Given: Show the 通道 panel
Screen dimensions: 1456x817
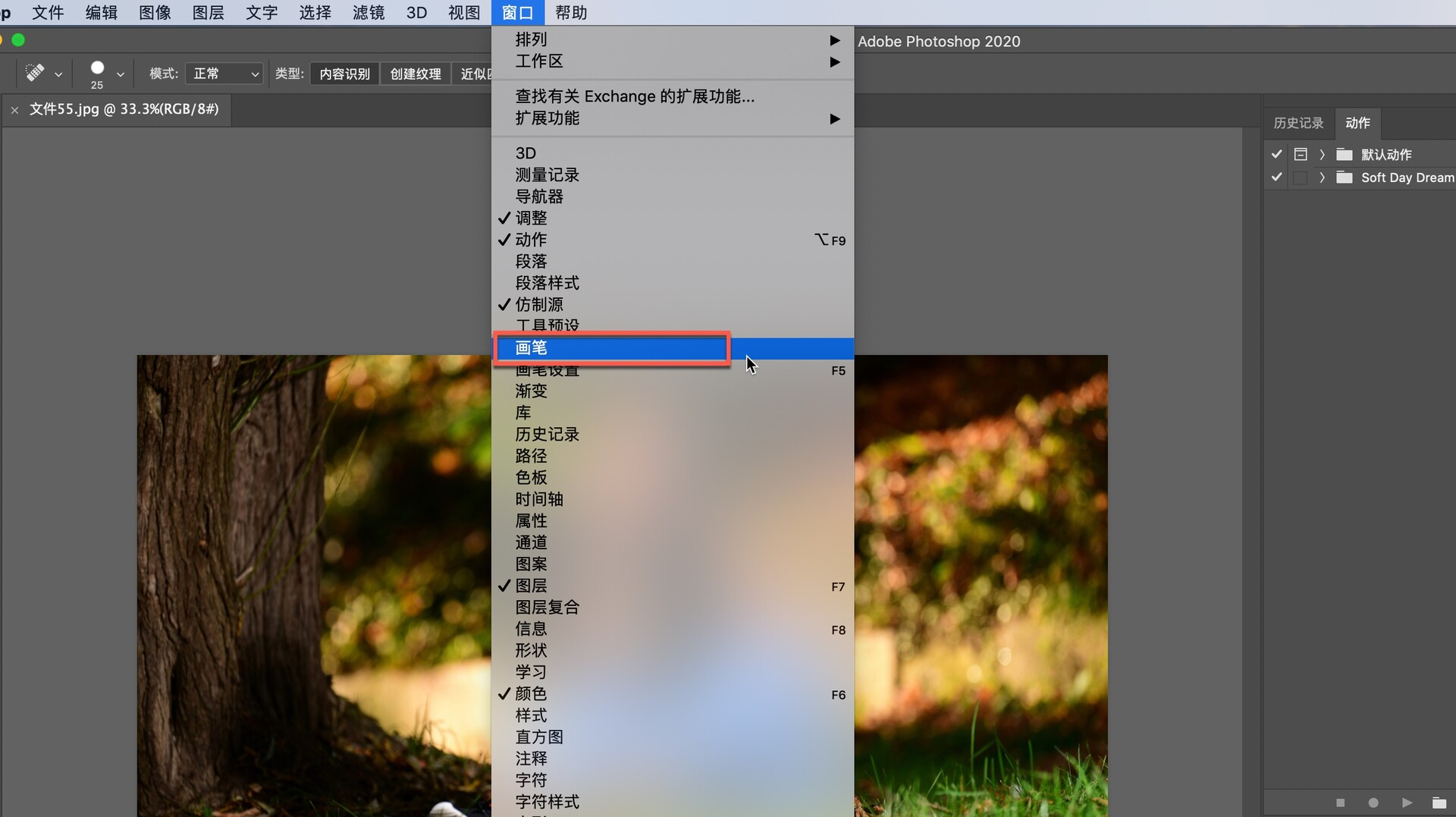Looking at the screenshot, I should pos(673,542).
